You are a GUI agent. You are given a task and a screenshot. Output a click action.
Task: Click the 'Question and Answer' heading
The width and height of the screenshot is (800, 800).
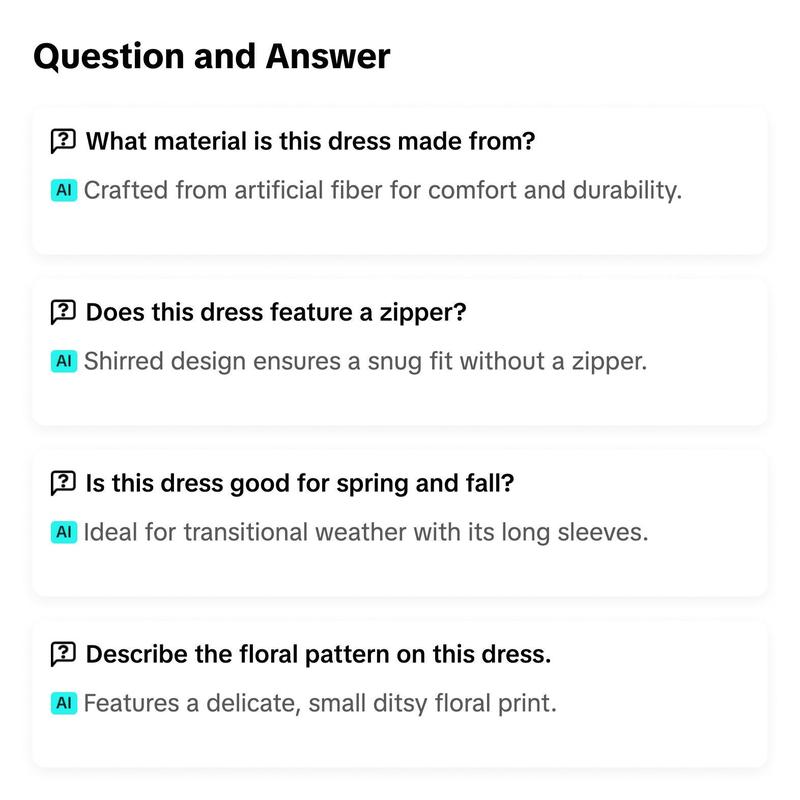pyautogui.click(x=212, y=56)
